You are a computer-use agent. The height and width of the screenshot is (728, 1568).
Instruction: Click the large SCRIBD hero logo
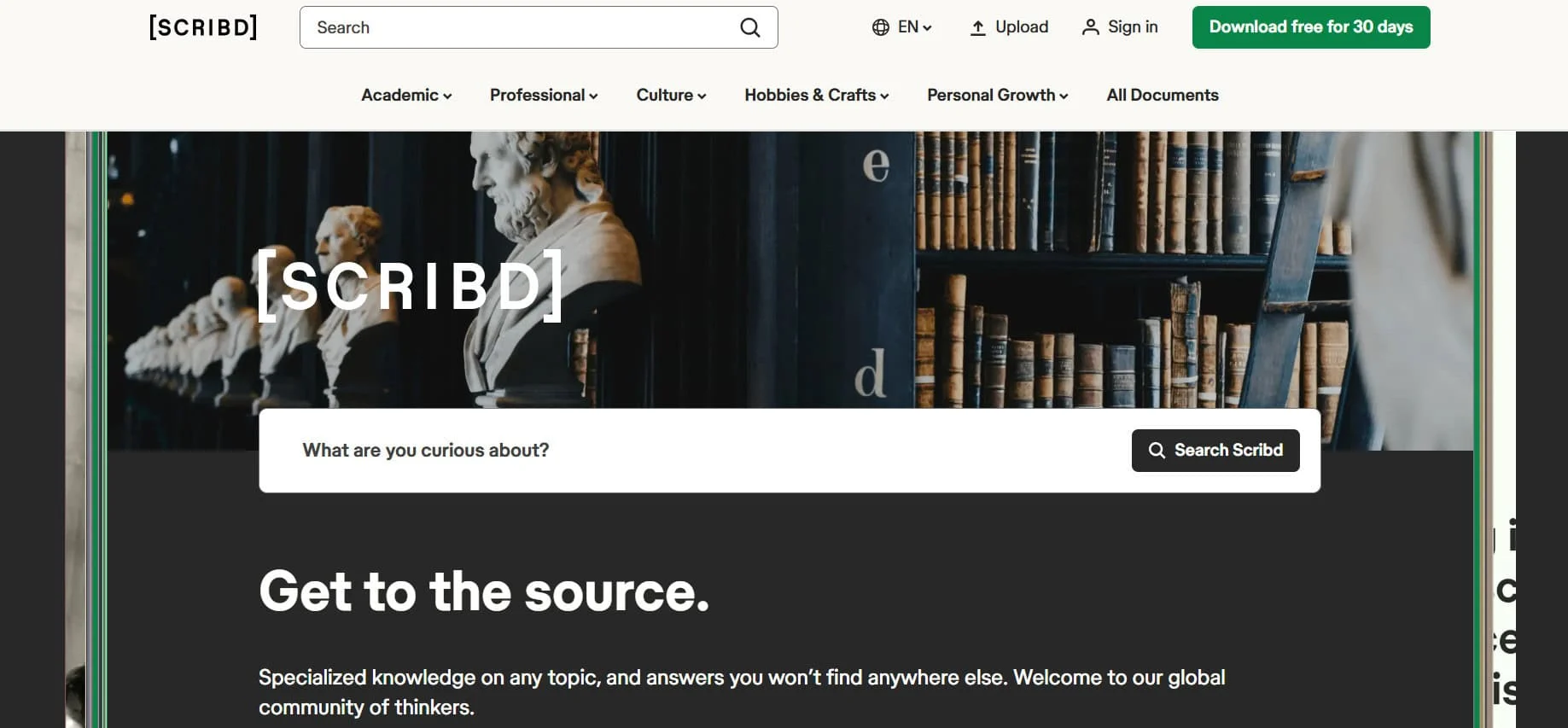(x=411, y=285)
